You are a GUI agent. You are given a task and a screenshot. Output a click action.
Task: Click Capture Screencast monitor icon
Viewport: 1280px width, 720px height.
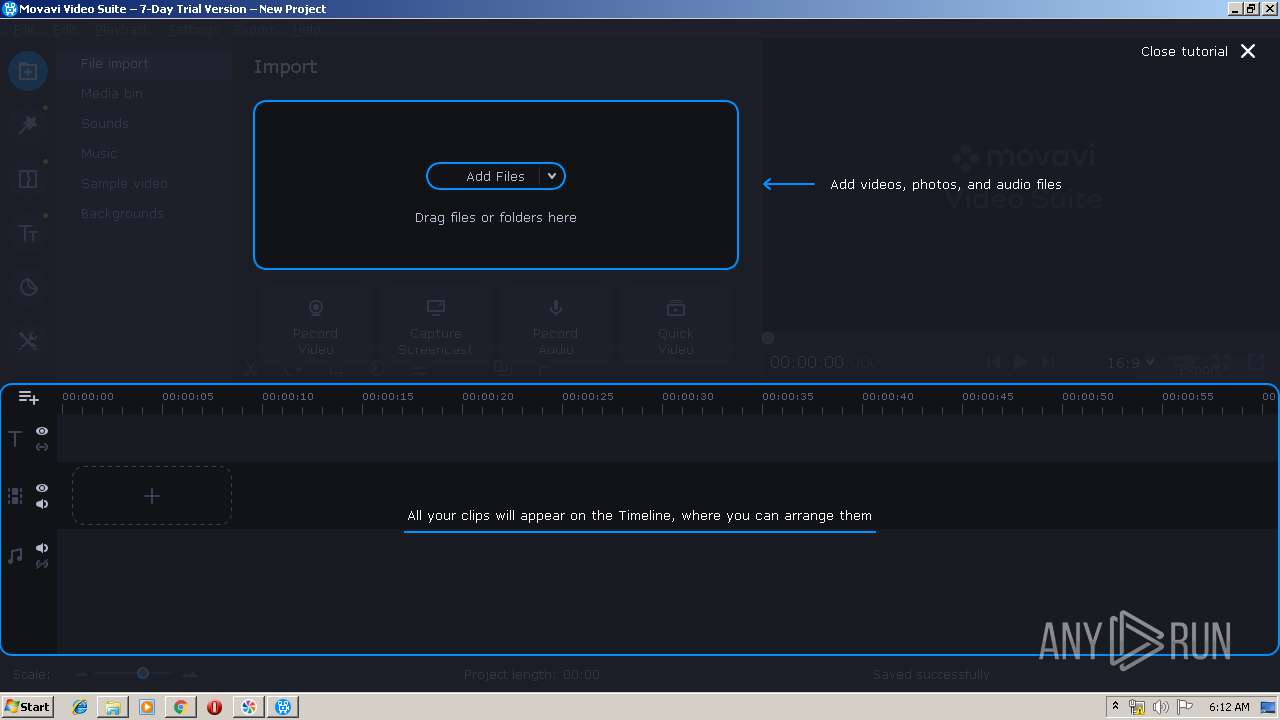click(435, 308)
